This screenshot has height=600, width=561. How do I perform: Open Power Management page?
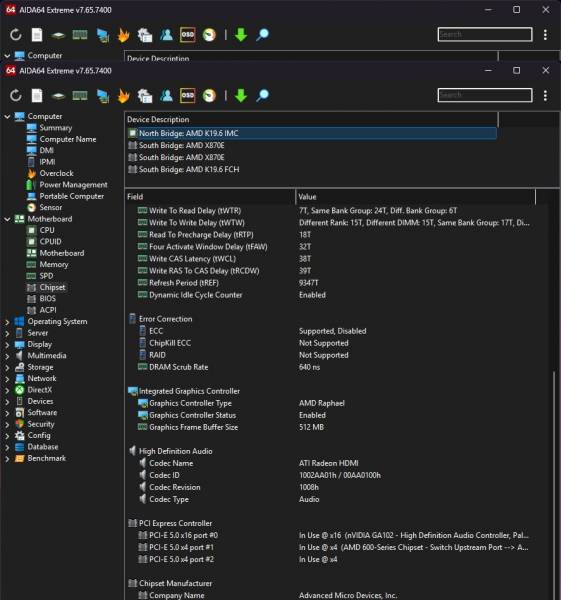pyautogui.click(x=73, y=185)
